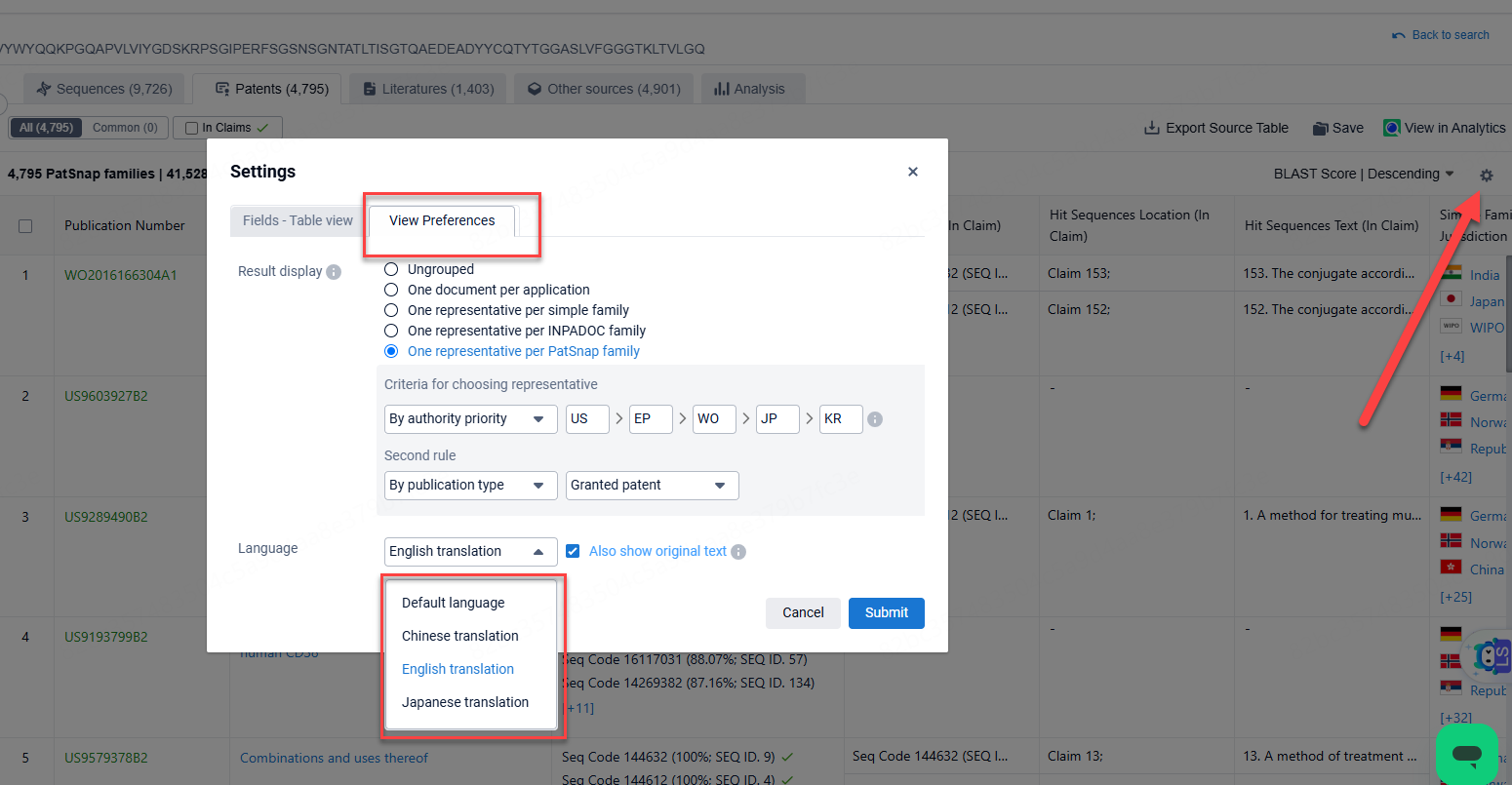Click the authority priority info icon
Viewport: 1512px width, 785px height.
click(x=875, y=419)
